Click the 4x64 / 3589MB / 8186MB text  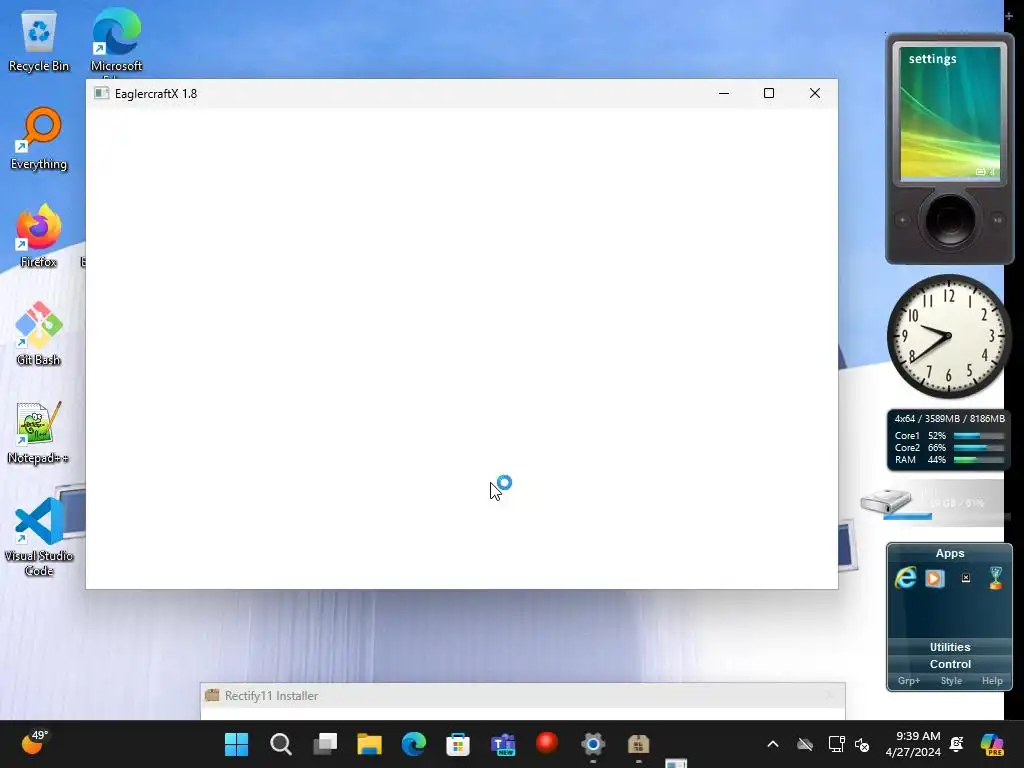(x=950, y=419)
